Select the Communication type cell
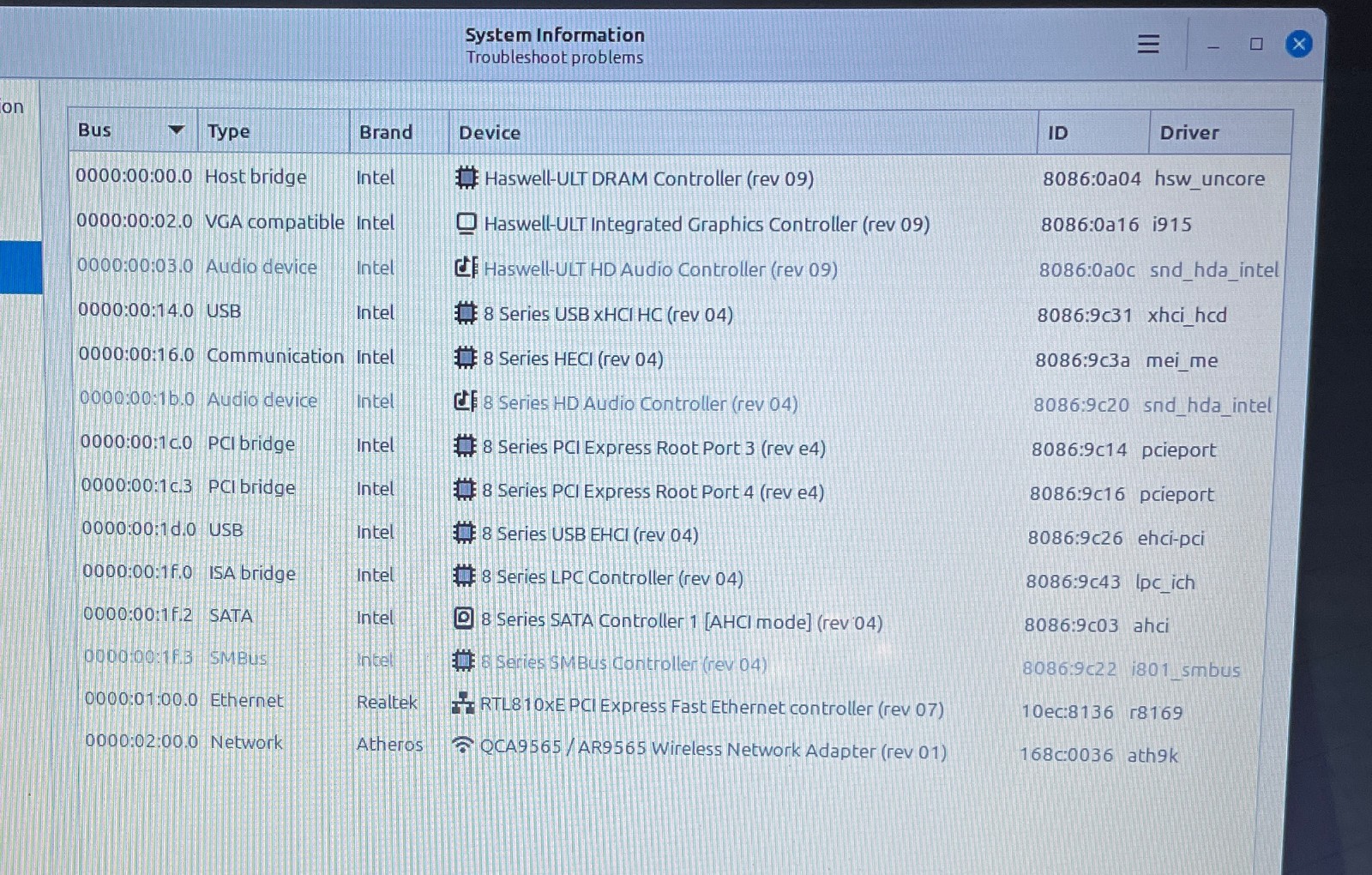This screenshot has height=875, width=1372. click(x=274, y=356)
